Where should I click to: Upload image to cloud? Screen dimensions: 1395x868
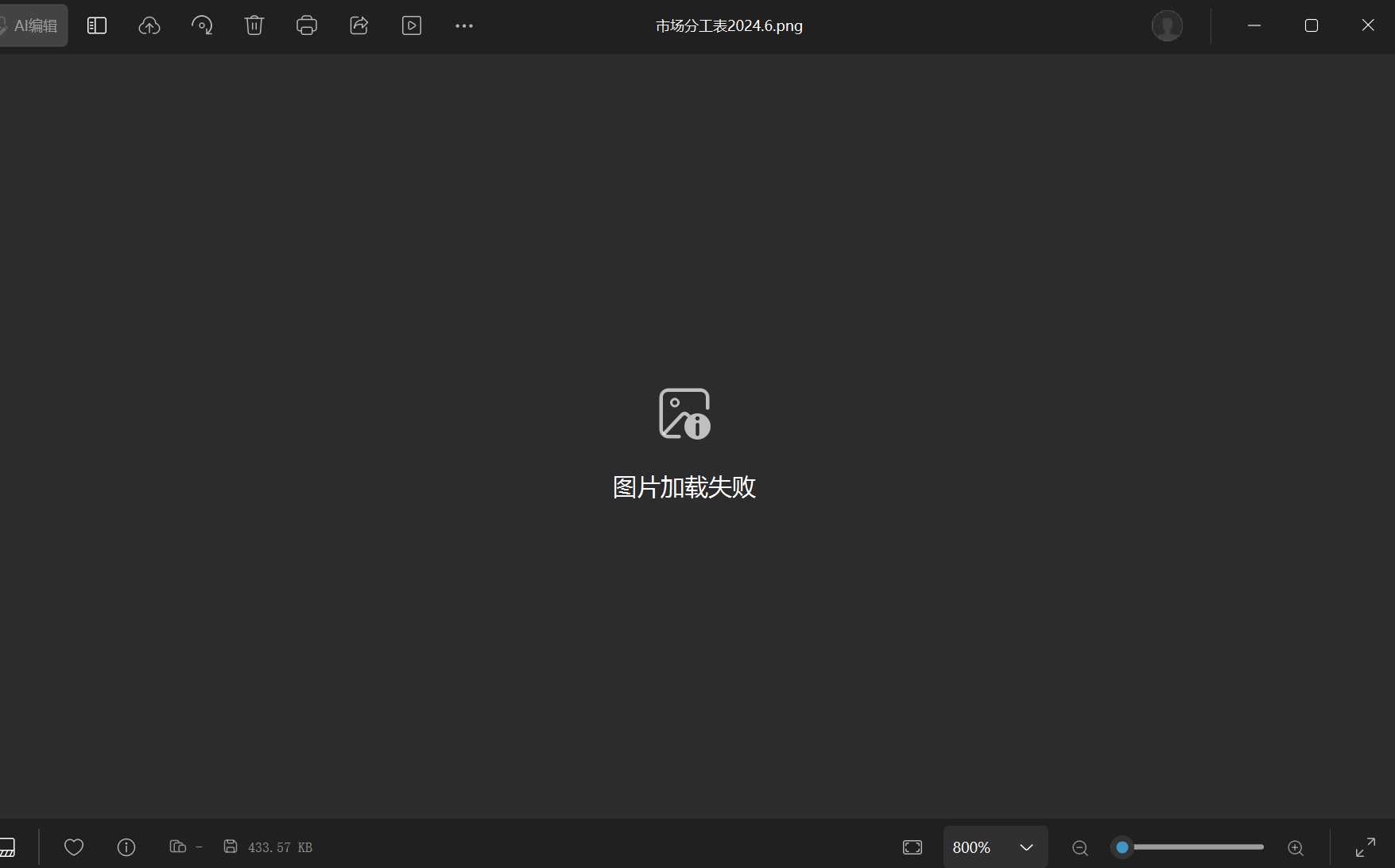click(149, 25)
